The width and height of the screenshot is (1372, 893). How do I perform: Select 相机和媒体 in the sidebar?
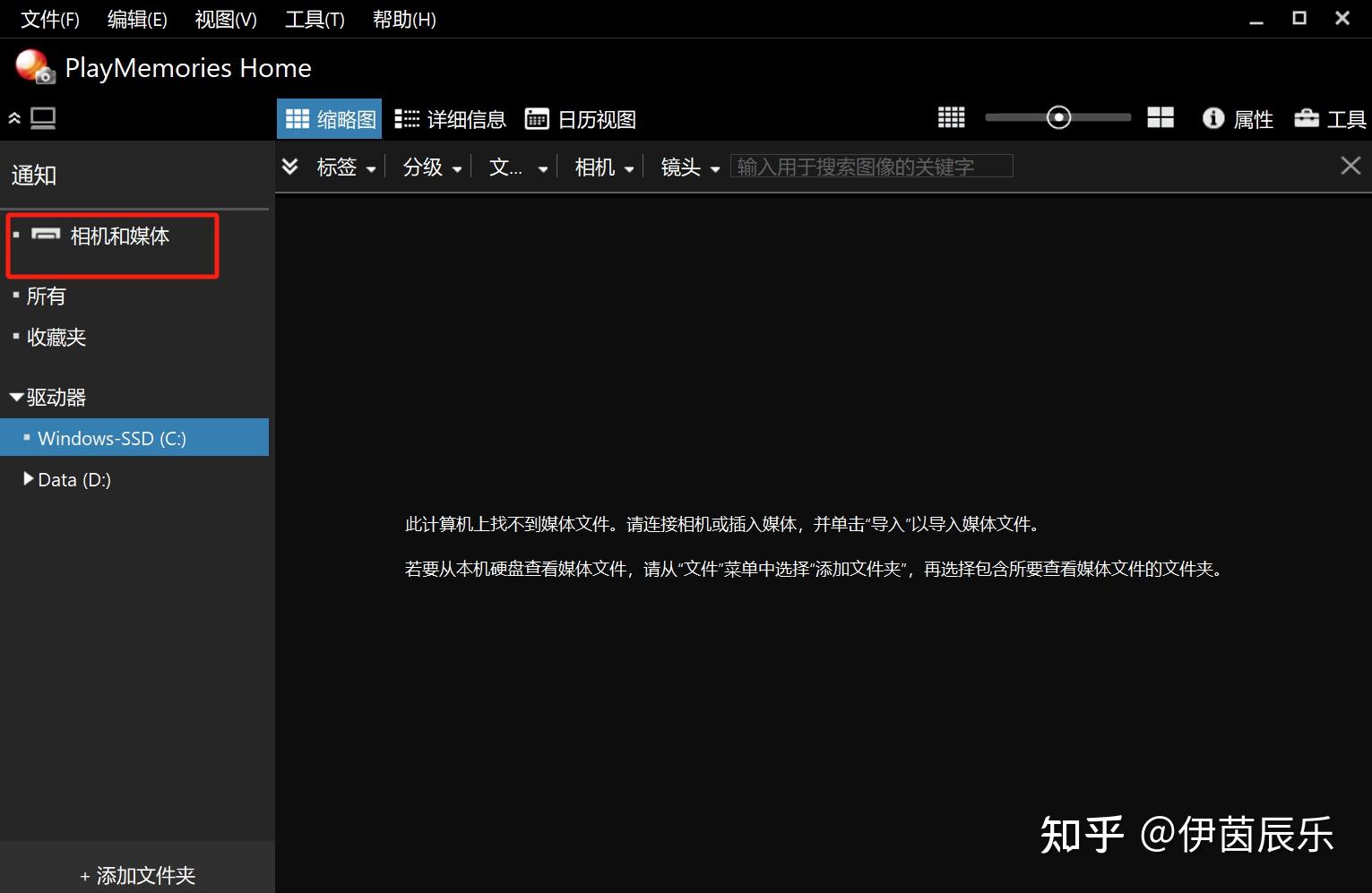point(119,236)
